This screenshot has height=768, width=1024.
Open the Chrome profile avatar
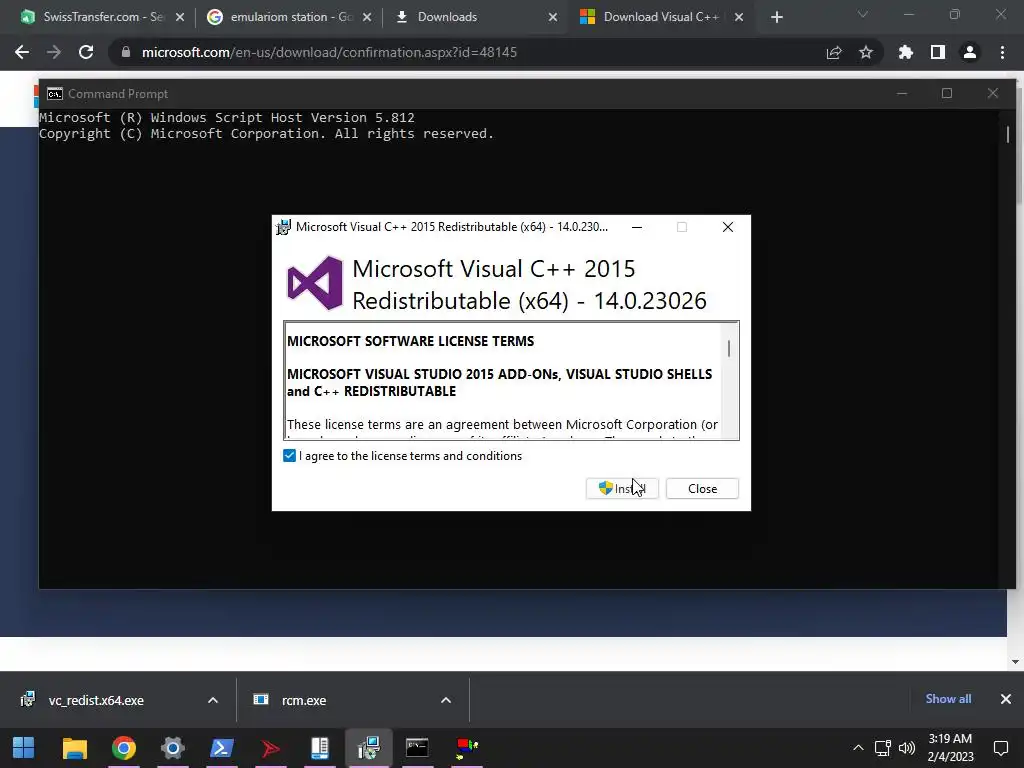[970, 52]
